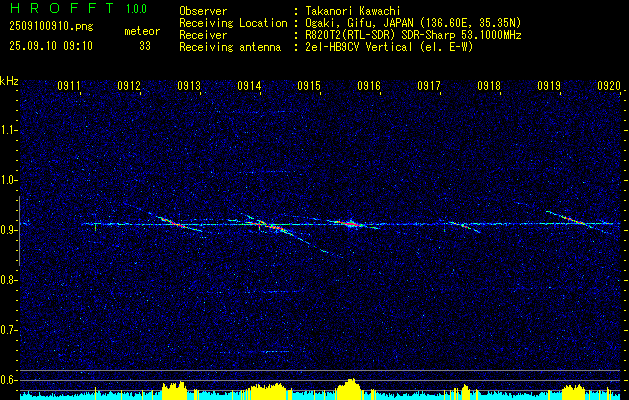Click the yellow power peak below 0913
This screenshot has width=629, height=400.
point(174,389)
